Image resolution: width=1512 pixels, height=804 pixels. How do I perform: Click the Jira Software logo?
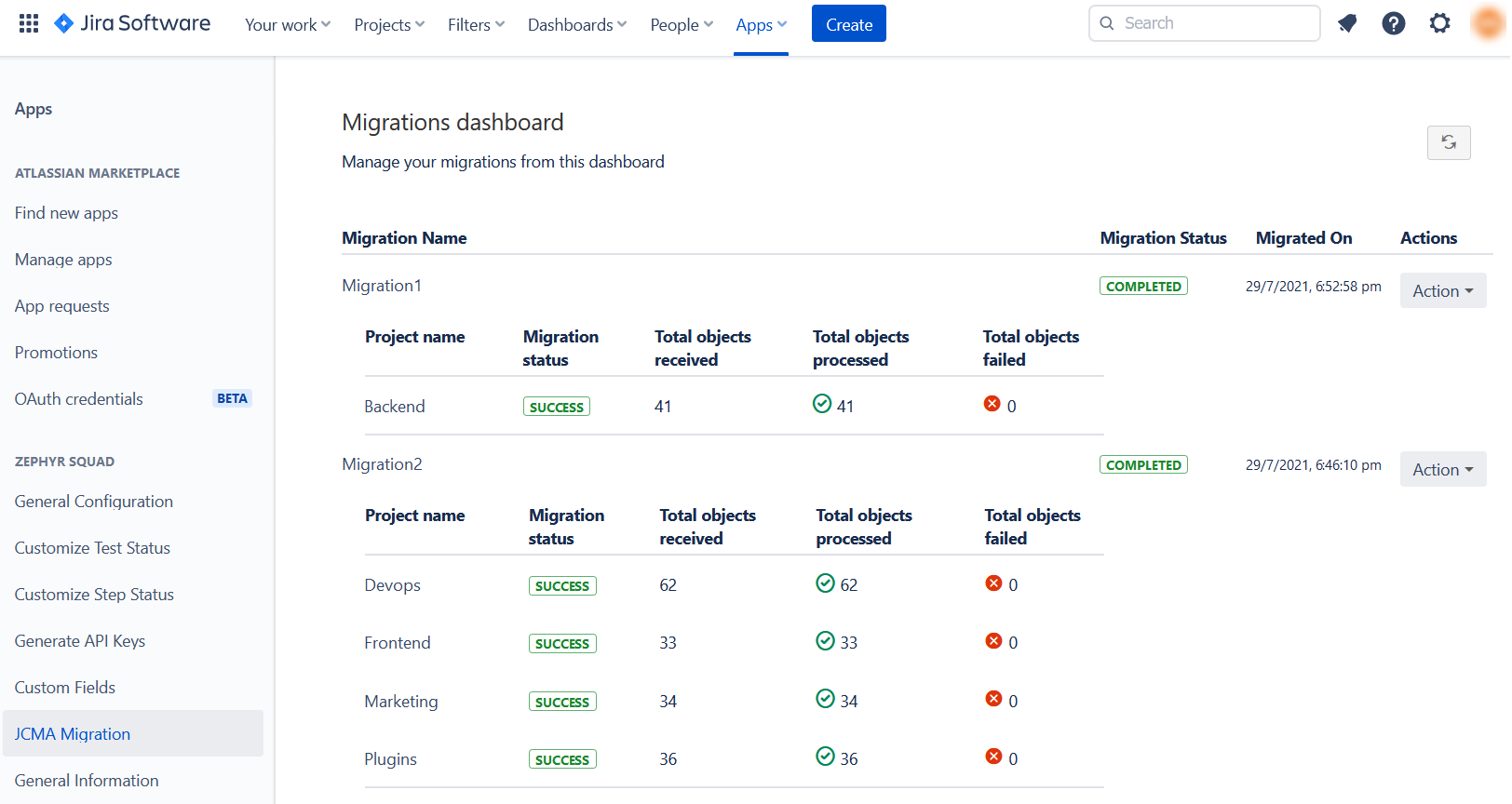click(x=132, y=23)
